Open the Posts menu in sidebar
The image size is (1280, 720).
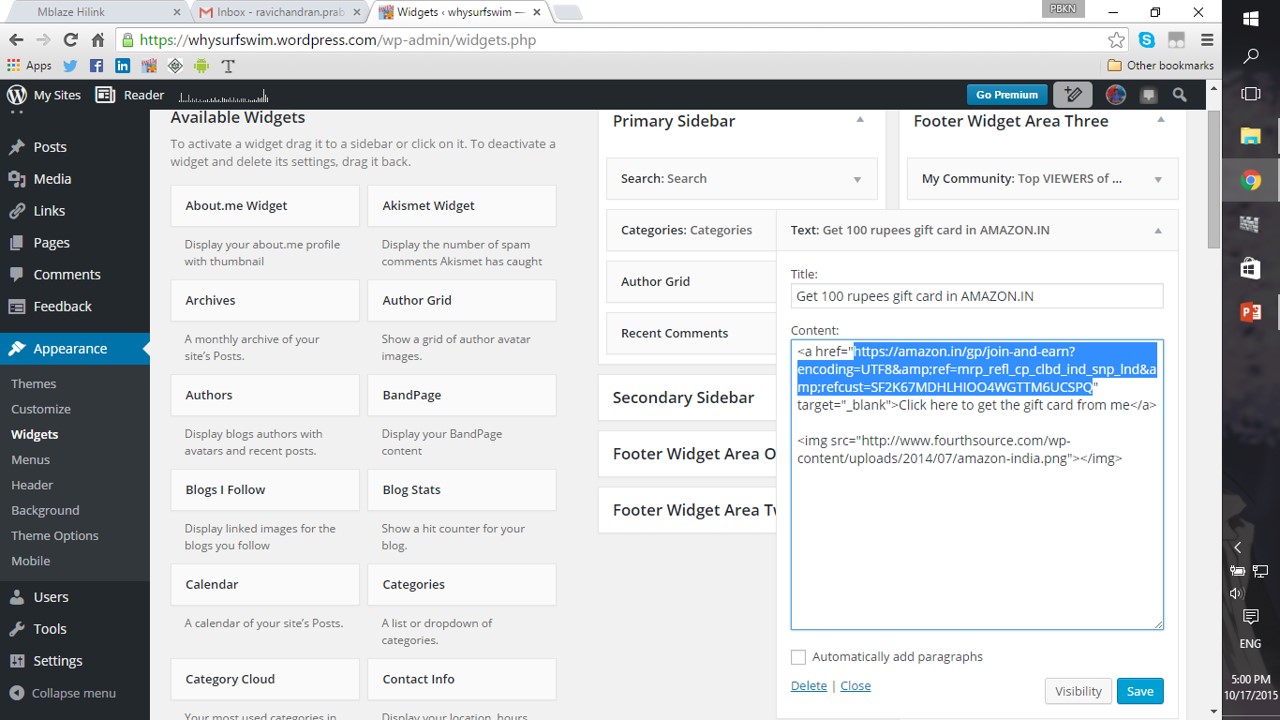click(x=50, y=147)
